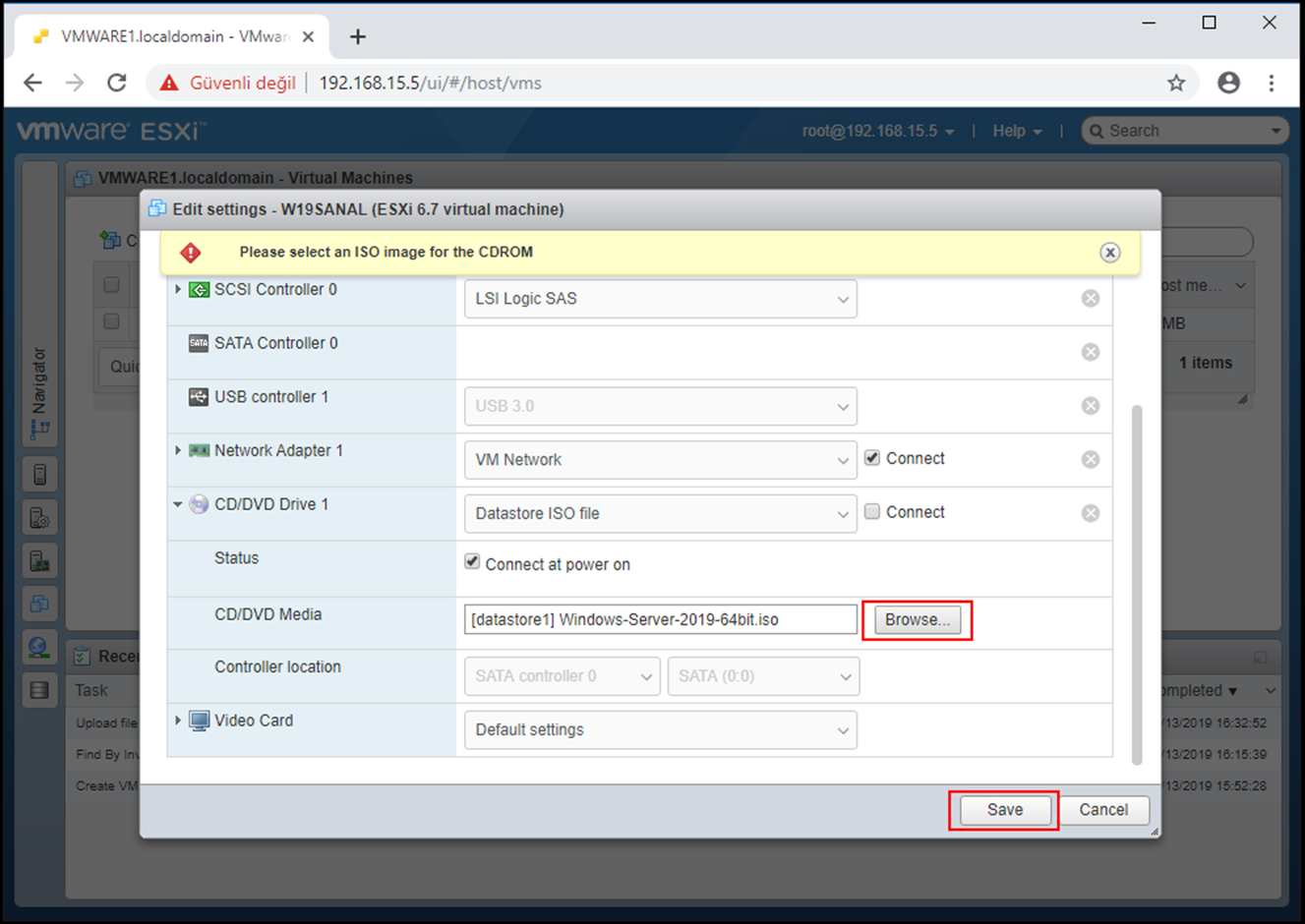Collapse CD/DVD Drive 1 row
Viewport: 1305px width, 924px height.
tap(178, 504)
